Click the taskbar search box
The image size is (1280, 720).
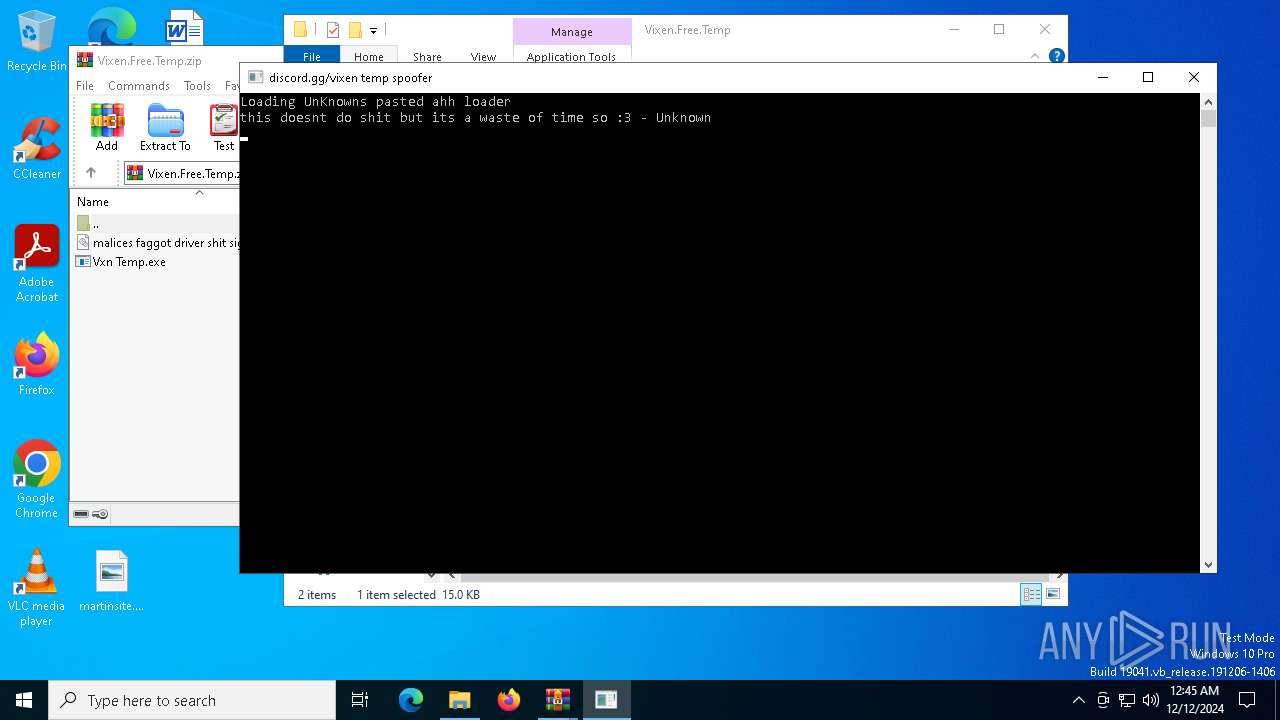click(x=192, y=700)
